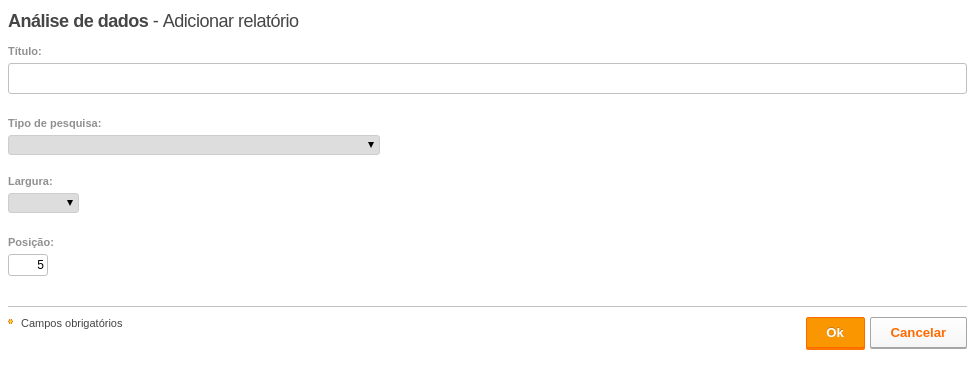Click the Análise de dados heading
975x383 pixels.
(x=78, y=21)
